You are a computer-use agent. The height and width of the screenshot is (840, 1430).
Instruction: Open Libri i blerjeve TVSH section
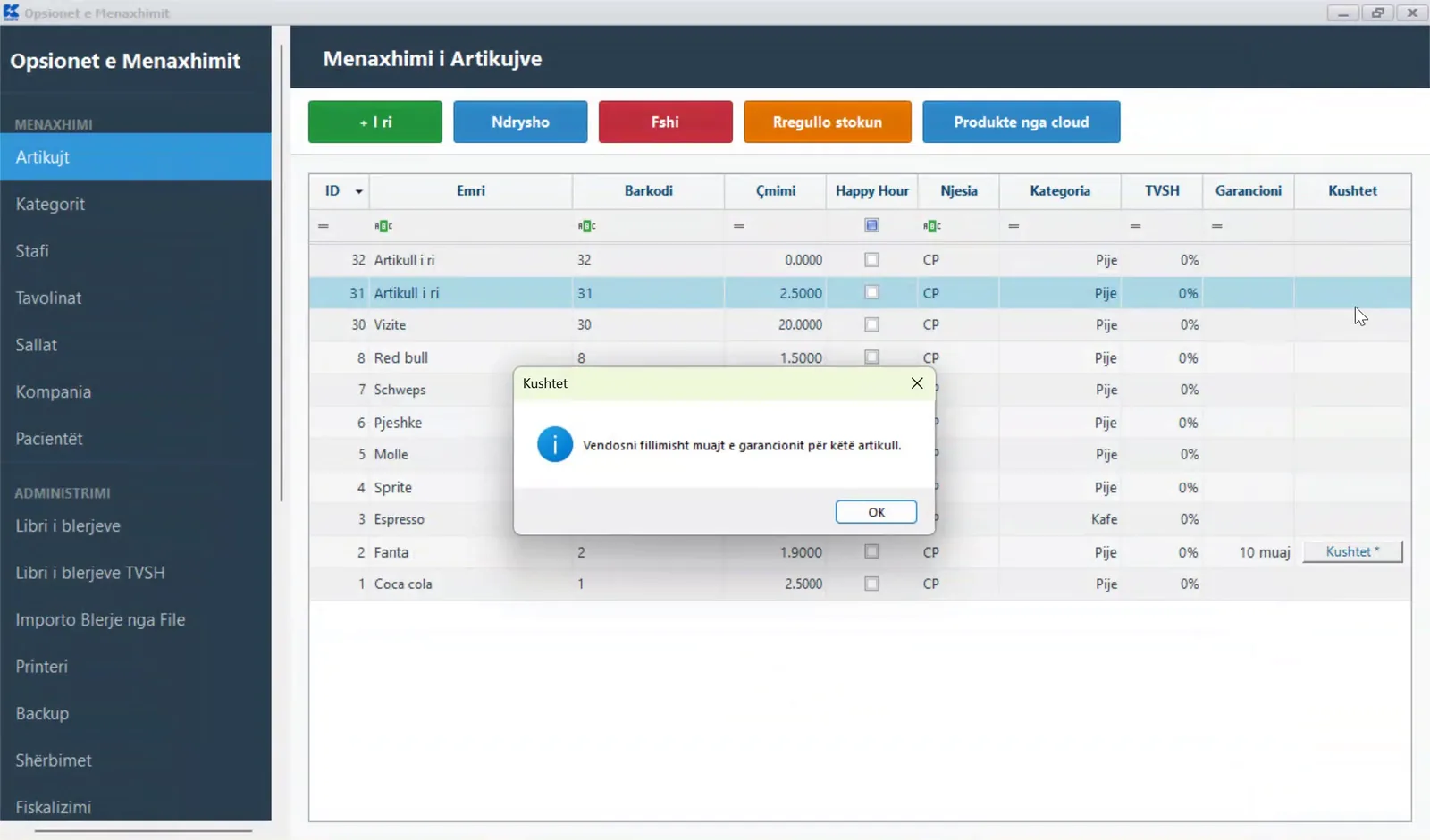(x=136, y=573)
